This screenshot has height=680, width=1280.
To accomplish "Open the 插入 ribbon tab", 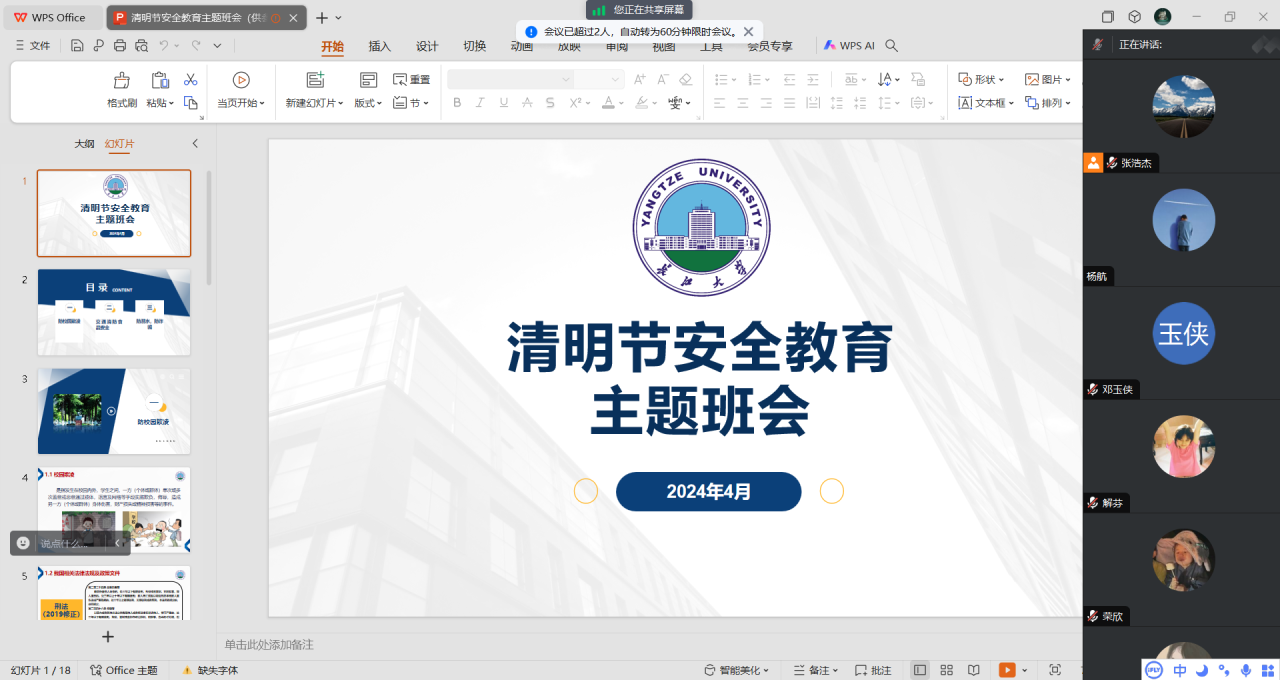I will pyautogui.click(x=380, y=46).
